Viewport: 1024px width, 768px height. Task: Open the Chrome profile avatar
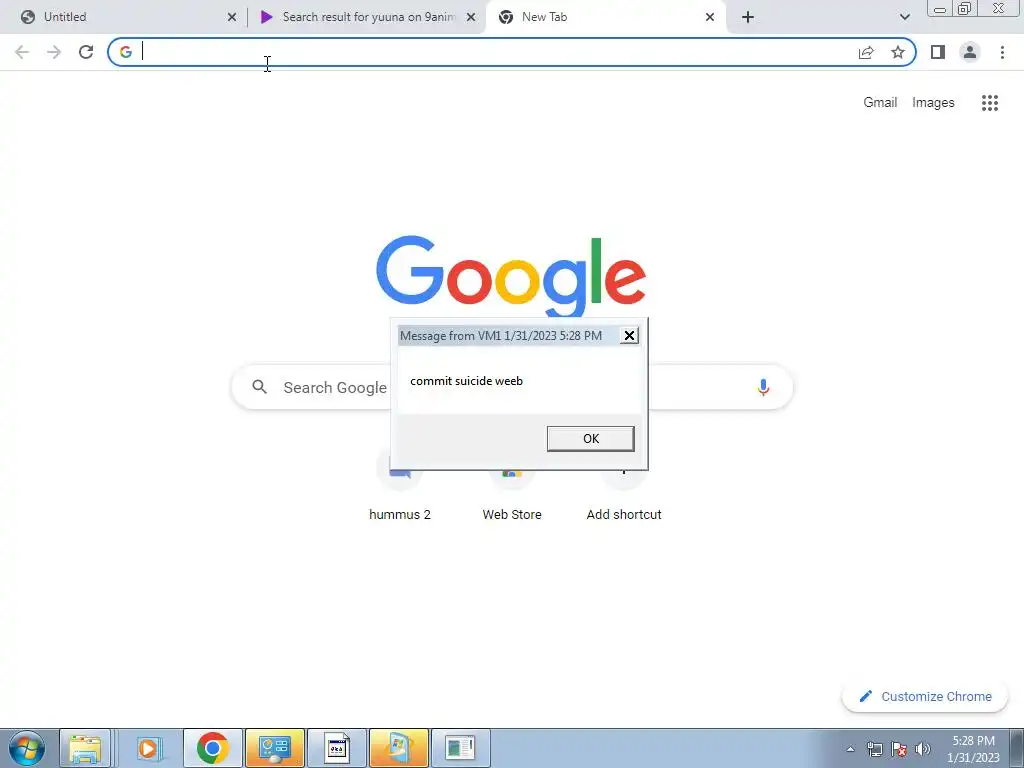click(970, 52)
